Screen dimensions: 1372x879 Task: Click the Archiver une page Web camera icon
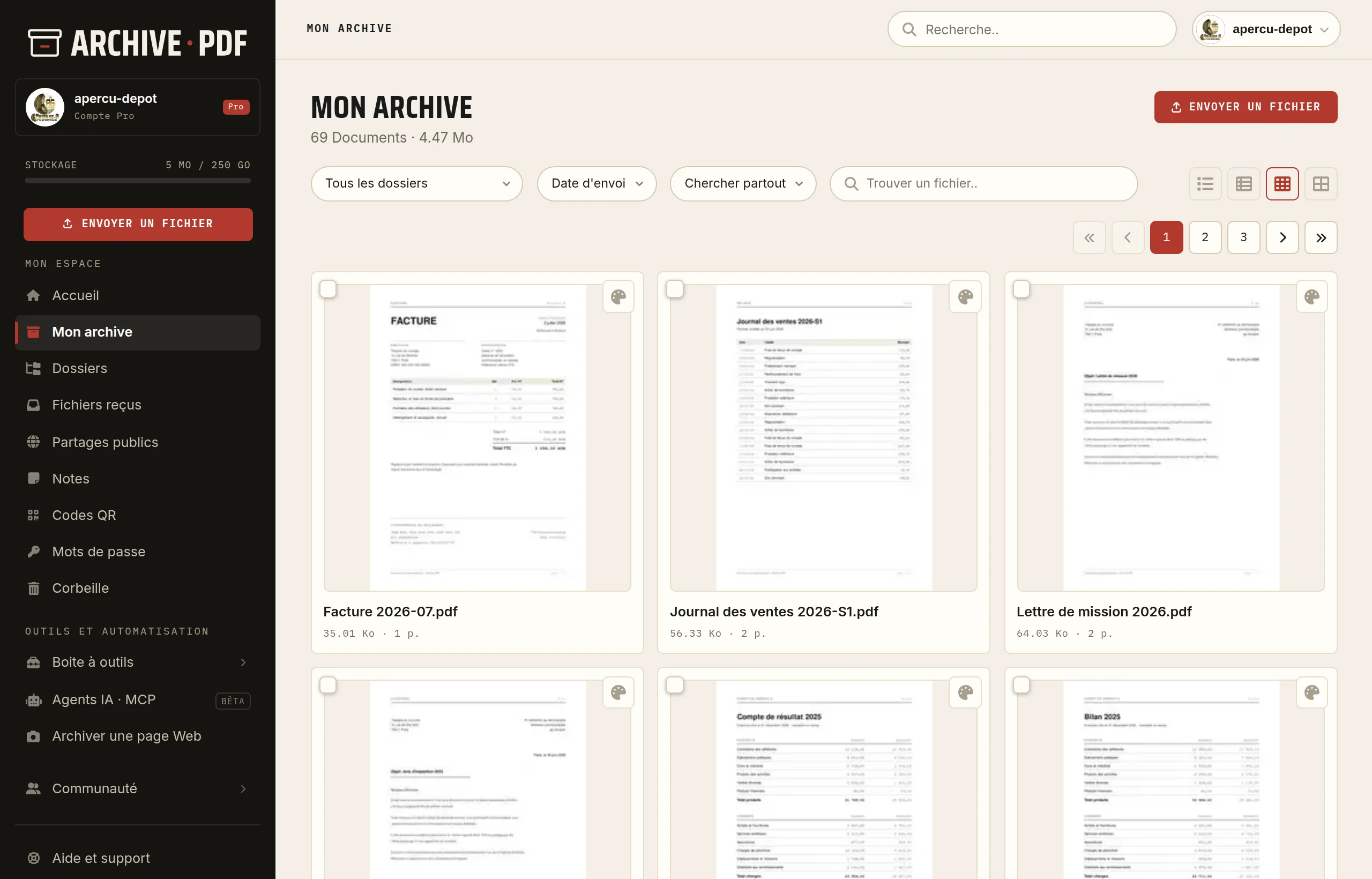click(x=34, y=736)
